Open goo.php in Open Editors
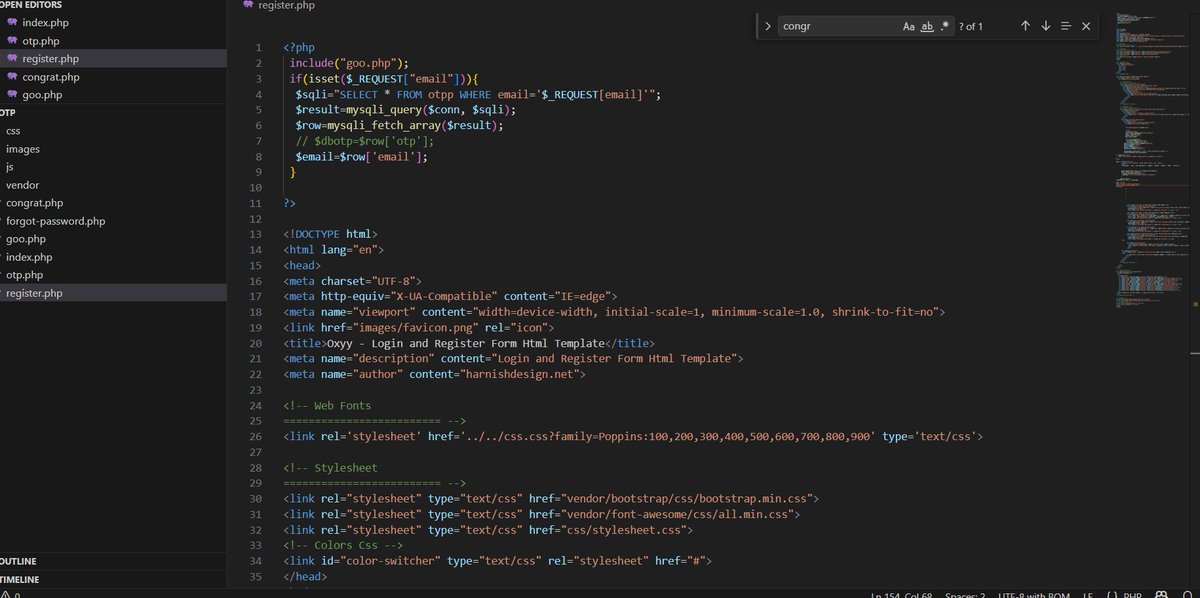This screenshot has height=598, width=1200. tap(42, 94)
